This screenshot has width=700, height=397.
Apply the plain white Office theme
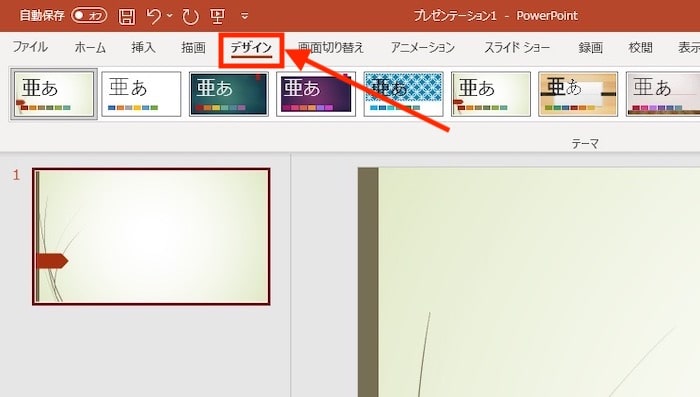[x=141, y=94]
